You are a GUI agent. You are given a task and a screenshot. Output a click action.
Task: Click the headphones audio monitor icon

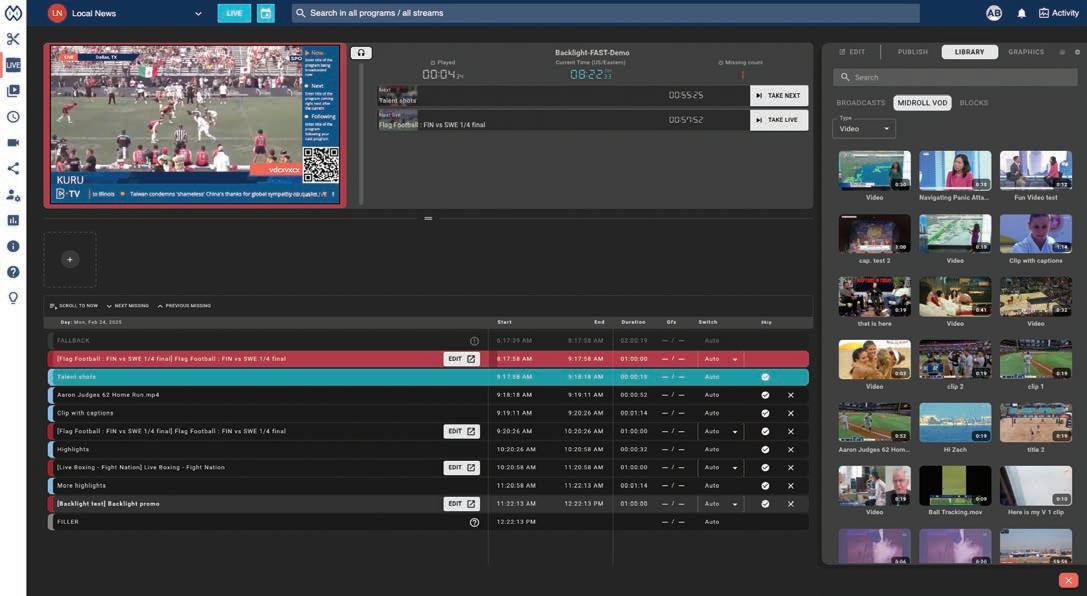[x=361, y=53]
